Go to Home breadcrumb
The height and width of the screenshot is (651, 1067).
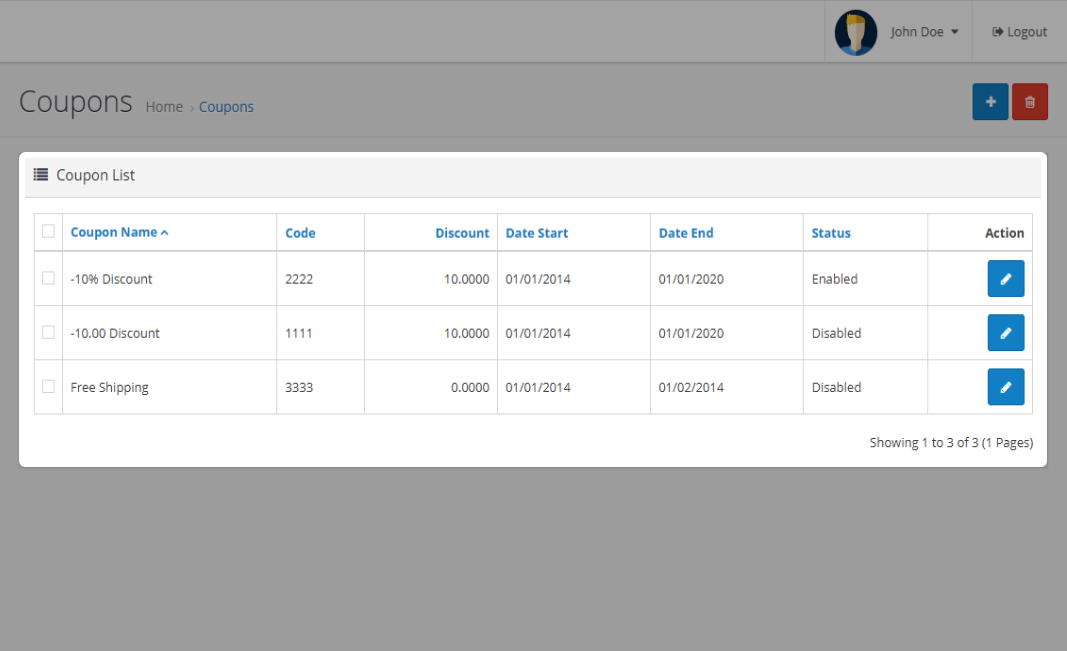point(164,107)
